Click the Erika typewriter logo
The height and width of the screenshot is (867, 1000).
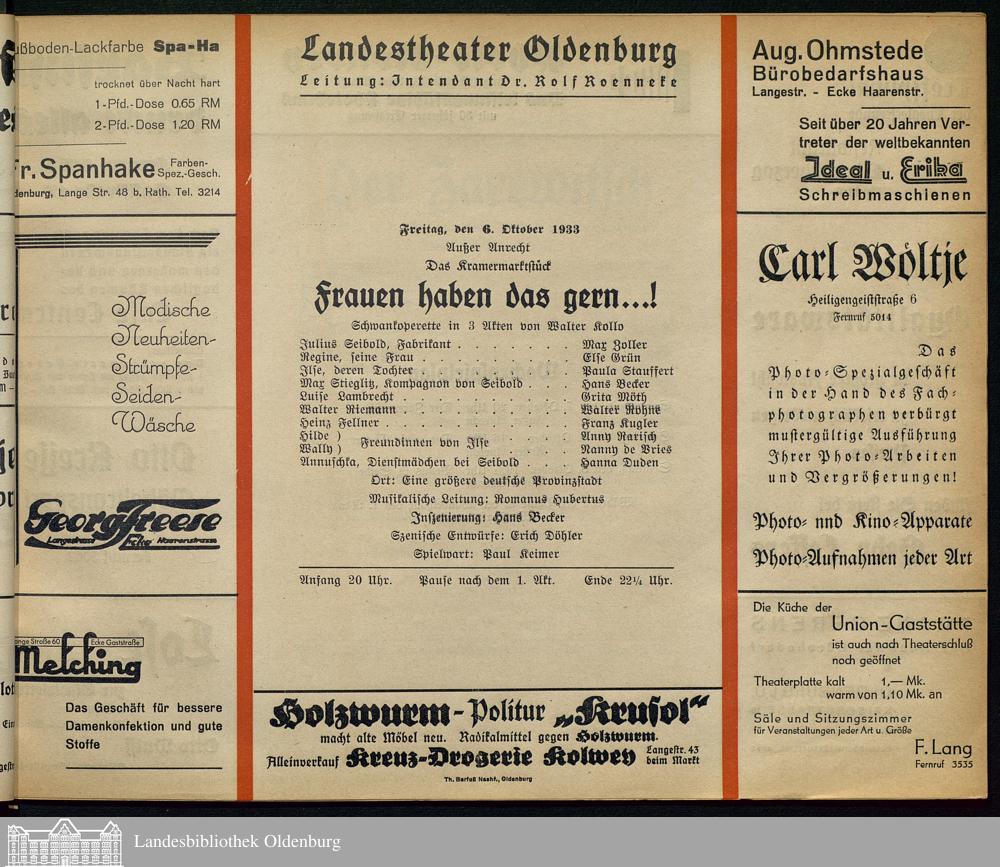pos(932,169)
